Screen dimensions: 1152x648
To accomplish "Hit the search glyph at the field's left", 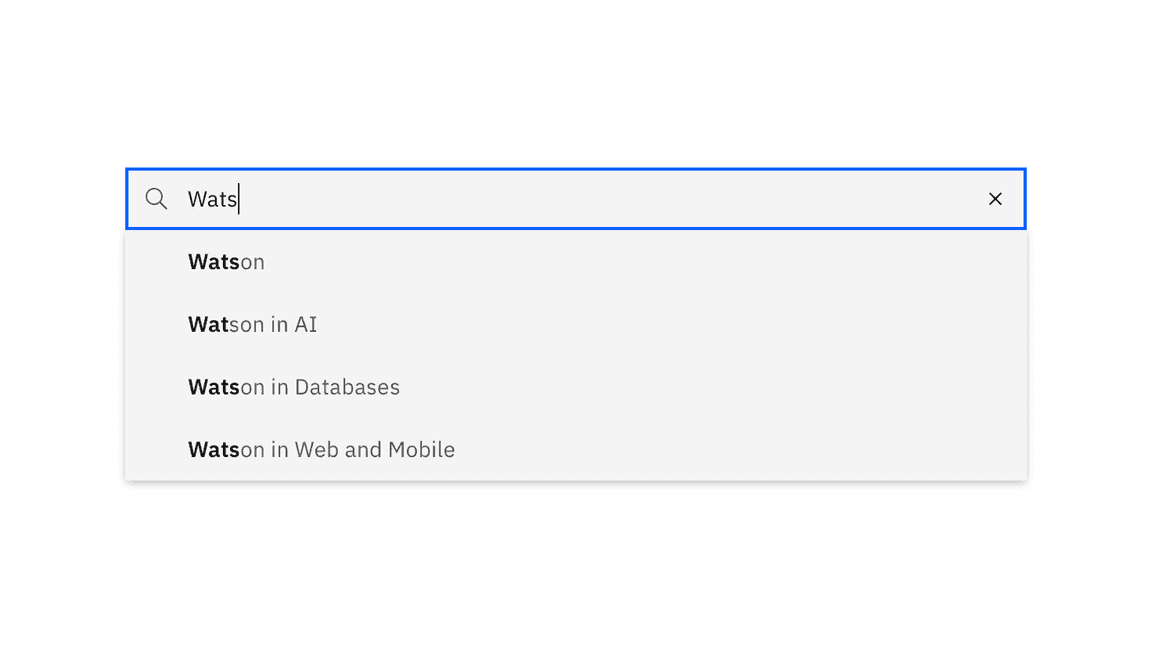I will [156, 198].
